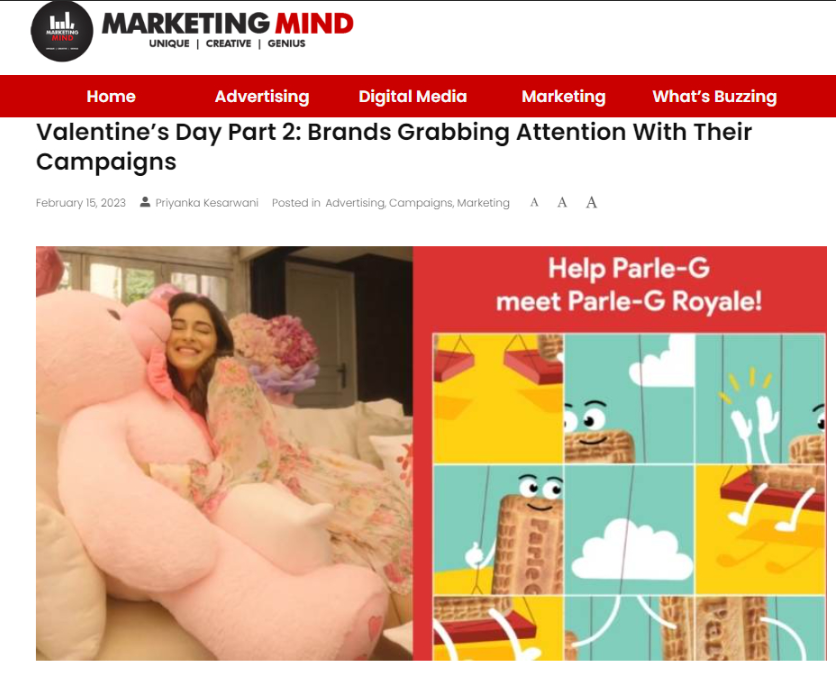
Task: Click the Marketing category link under title
Action: (x=483, y=203)
